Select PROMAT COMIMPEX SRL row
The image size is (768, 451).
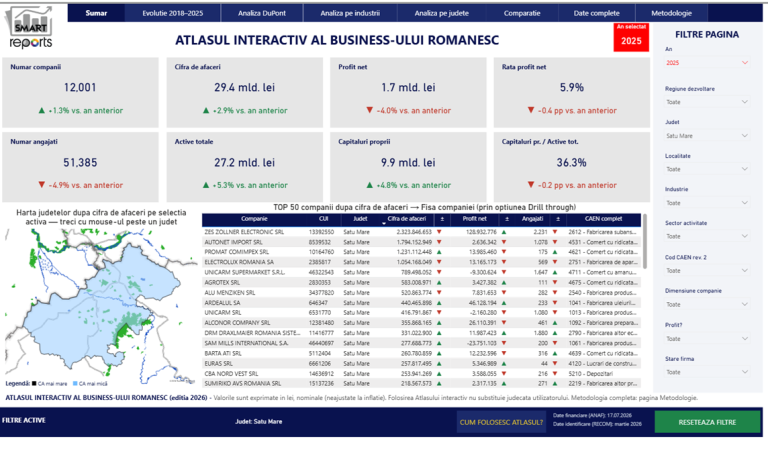421,252
